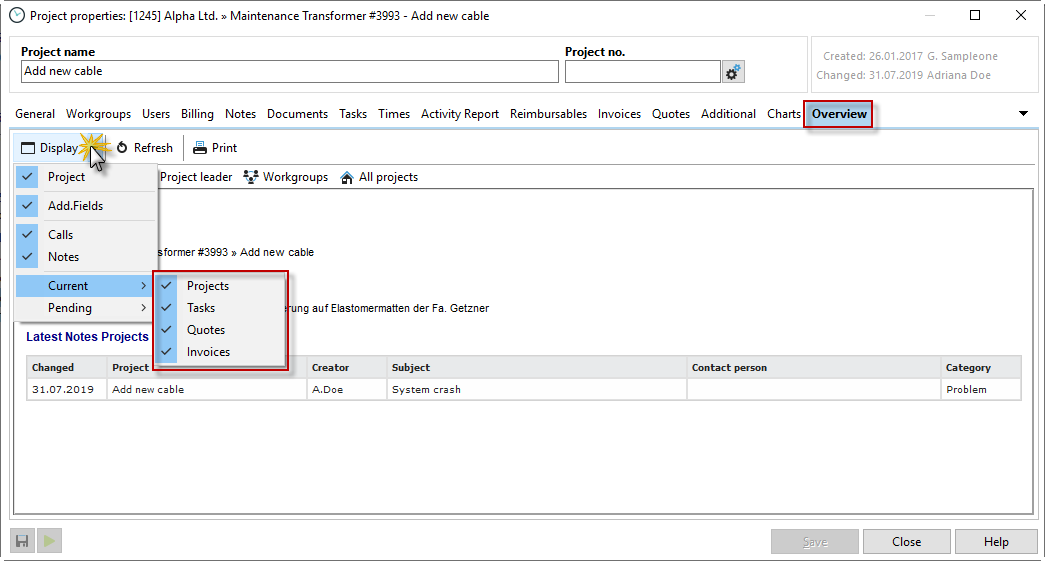The image size is (1045, 561).
Task: Click the Workgroups filter icon
Action: tap(251, 177)
